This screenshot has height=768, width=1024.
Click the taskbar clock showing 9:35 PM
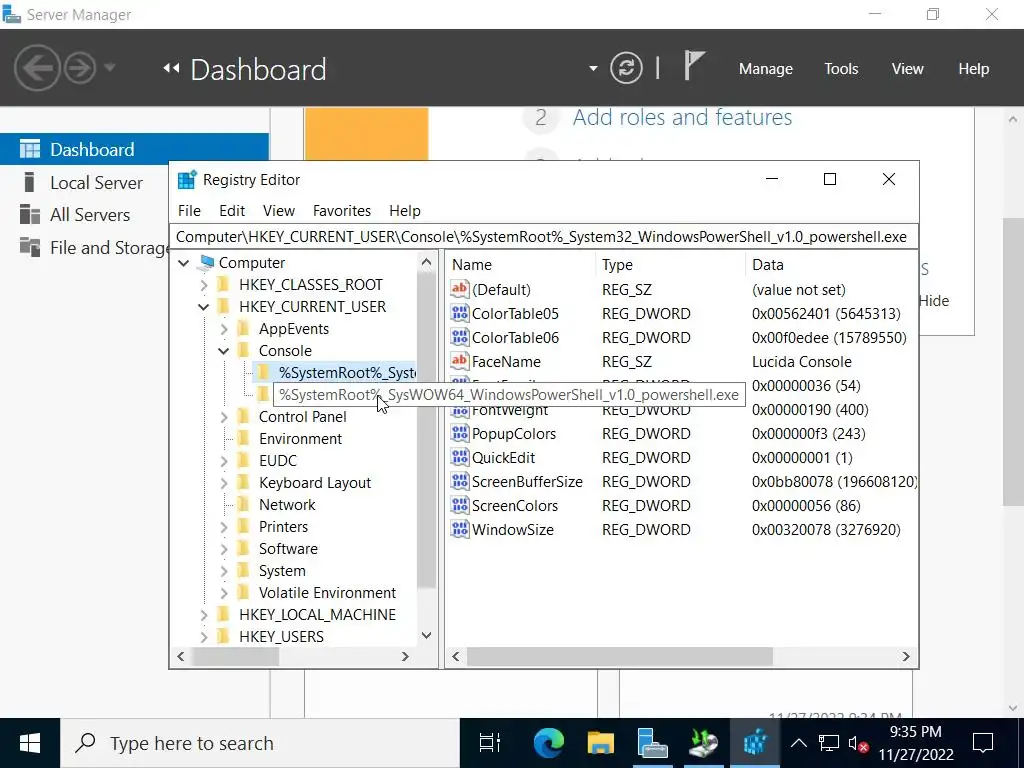916,743
